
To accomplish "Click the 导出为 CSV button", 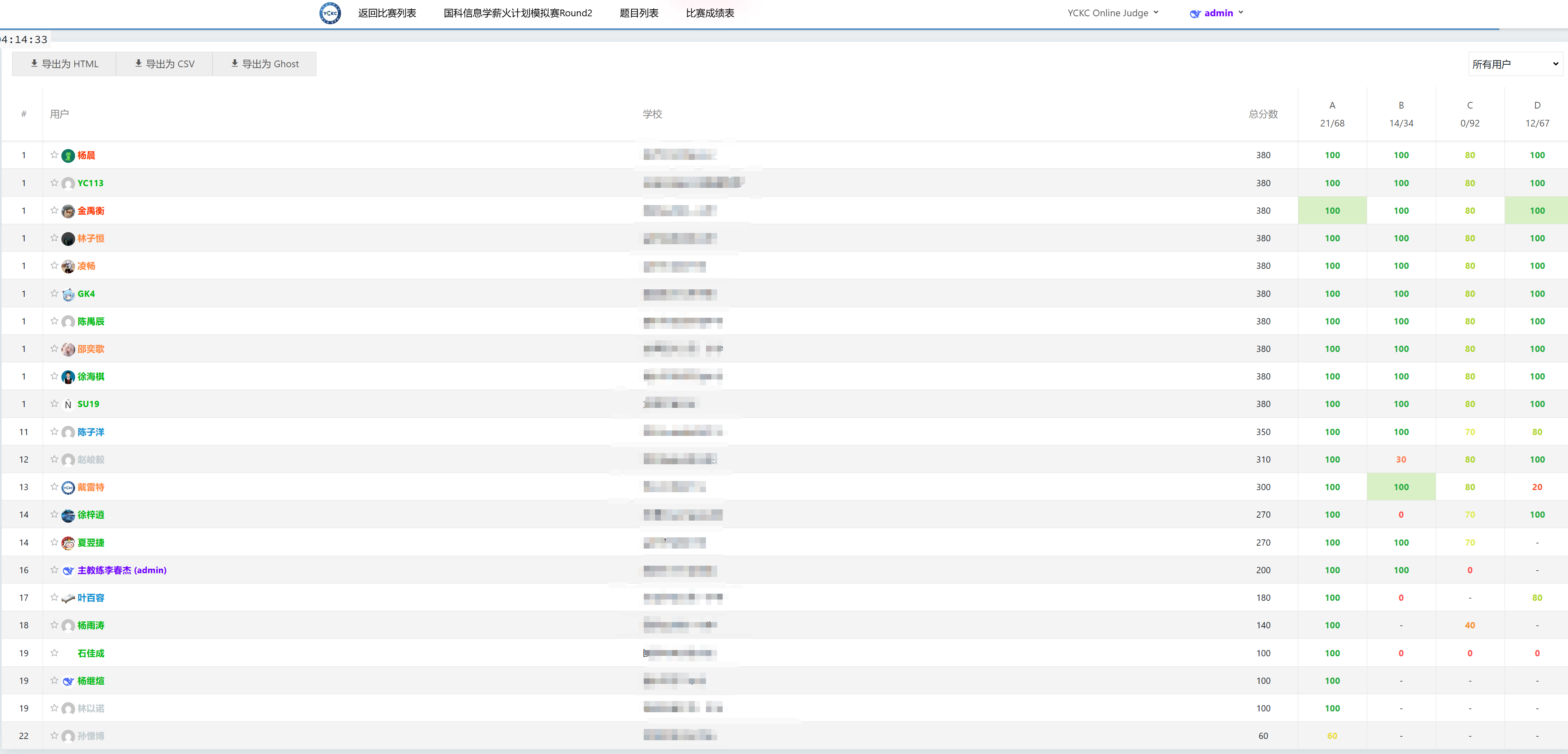I will (164, 64).
